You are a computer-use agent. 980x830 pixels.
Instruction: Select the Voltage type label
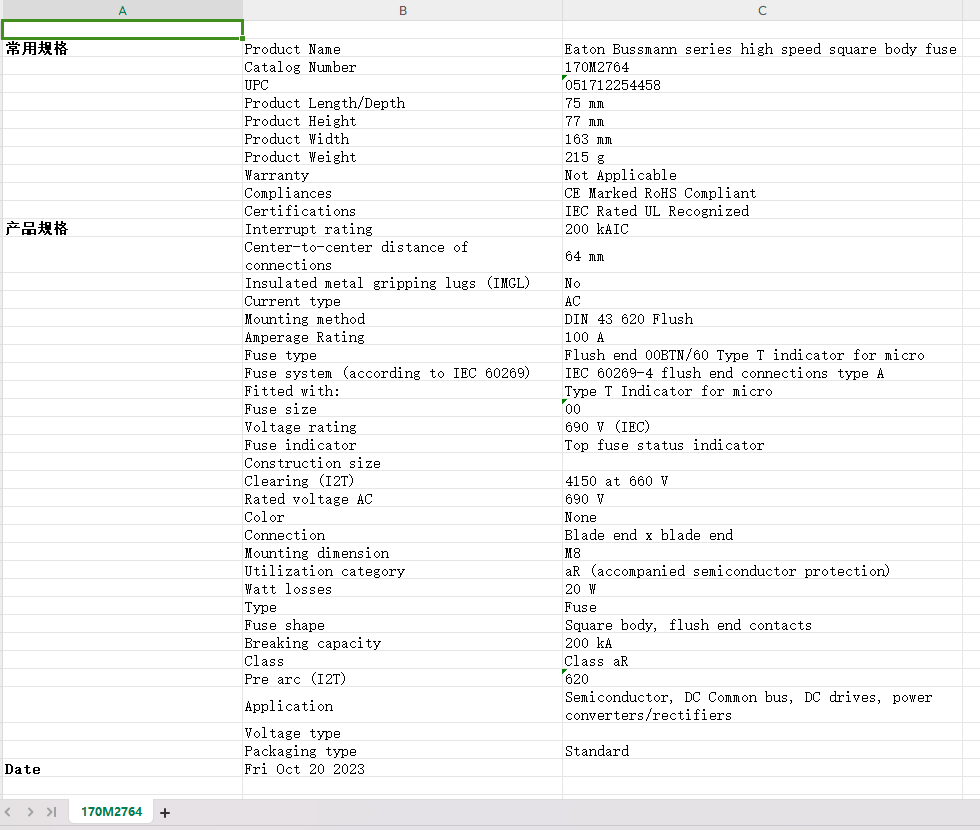coord(402,733)
